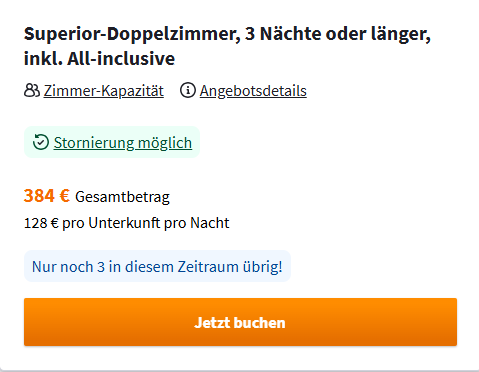The height and width of the screenshot is (372, 479).
Task: Book the room with Jetzt buchen
Action: tap(240, 322)
